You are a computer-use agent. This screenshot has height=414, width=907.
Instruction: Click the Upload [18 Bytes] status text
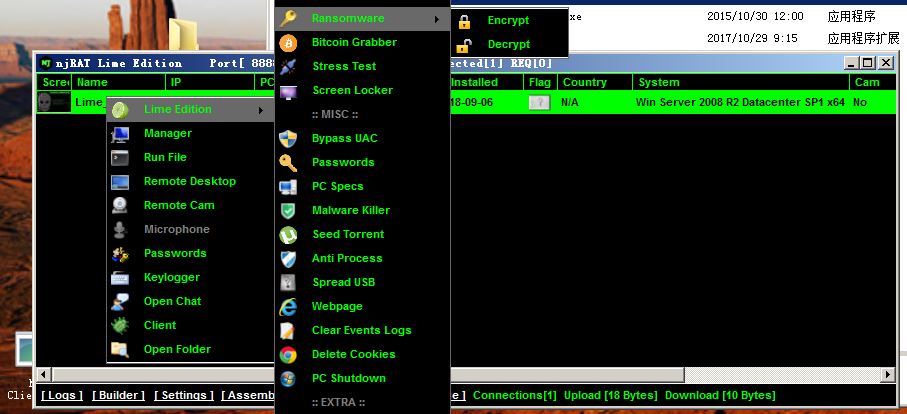pyautogui.click(x=611, y=395)
